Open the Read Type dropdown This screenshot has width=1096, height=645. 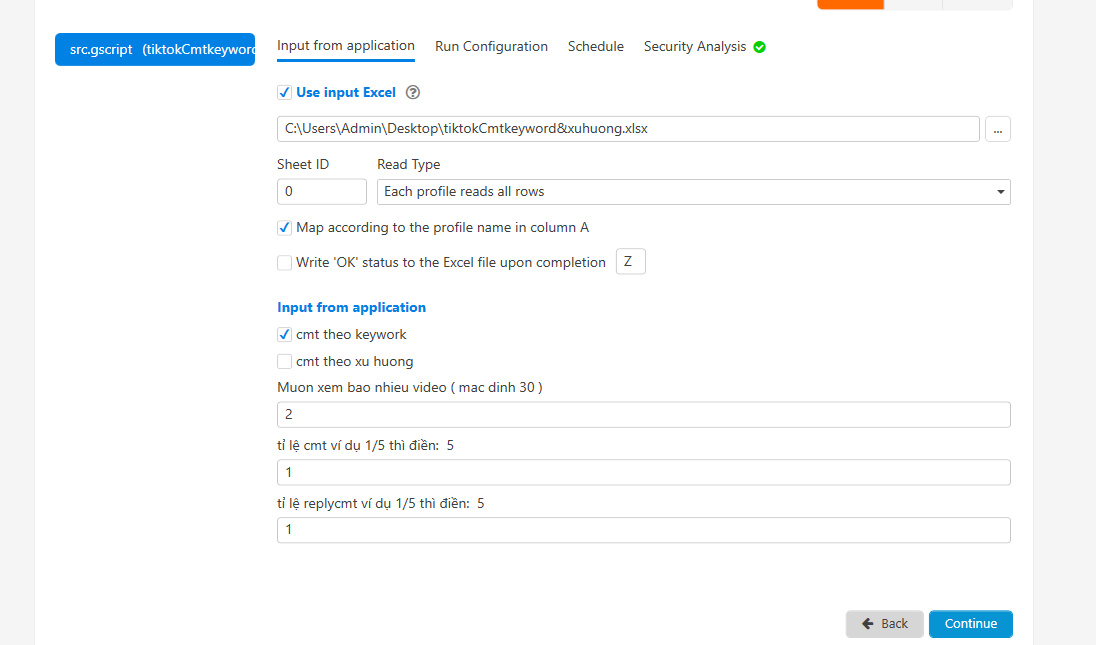point(693,192)
